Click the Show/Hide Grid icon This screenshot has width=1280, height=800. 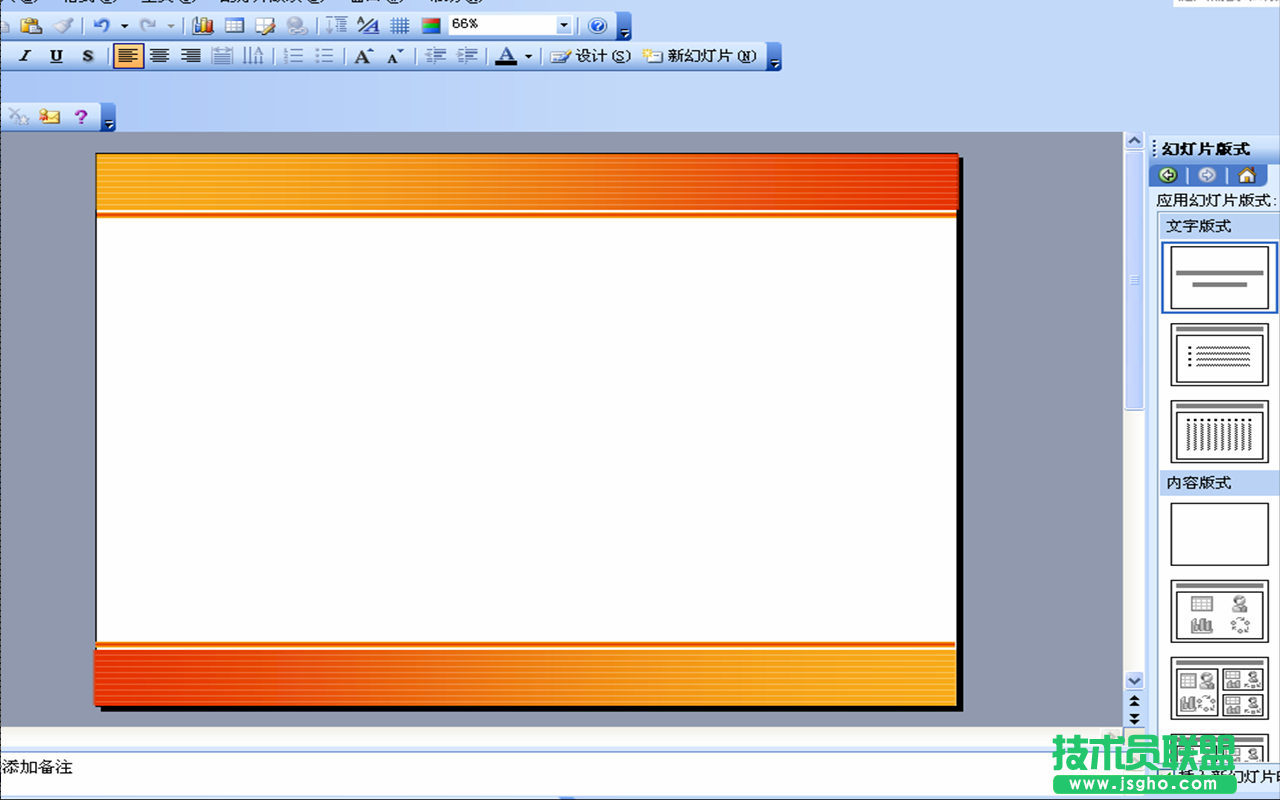point(399,25)
